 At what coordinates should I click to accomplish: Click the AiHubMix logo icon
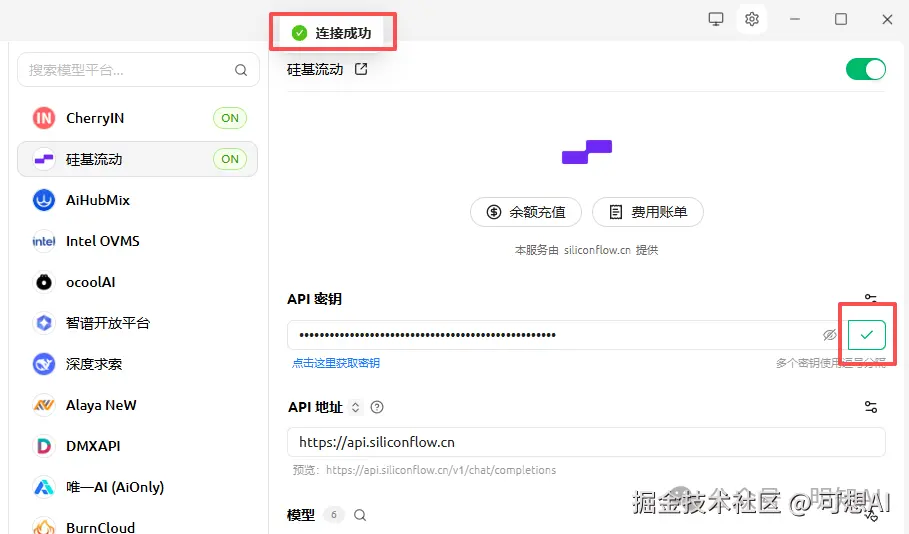tap(43, 200)
